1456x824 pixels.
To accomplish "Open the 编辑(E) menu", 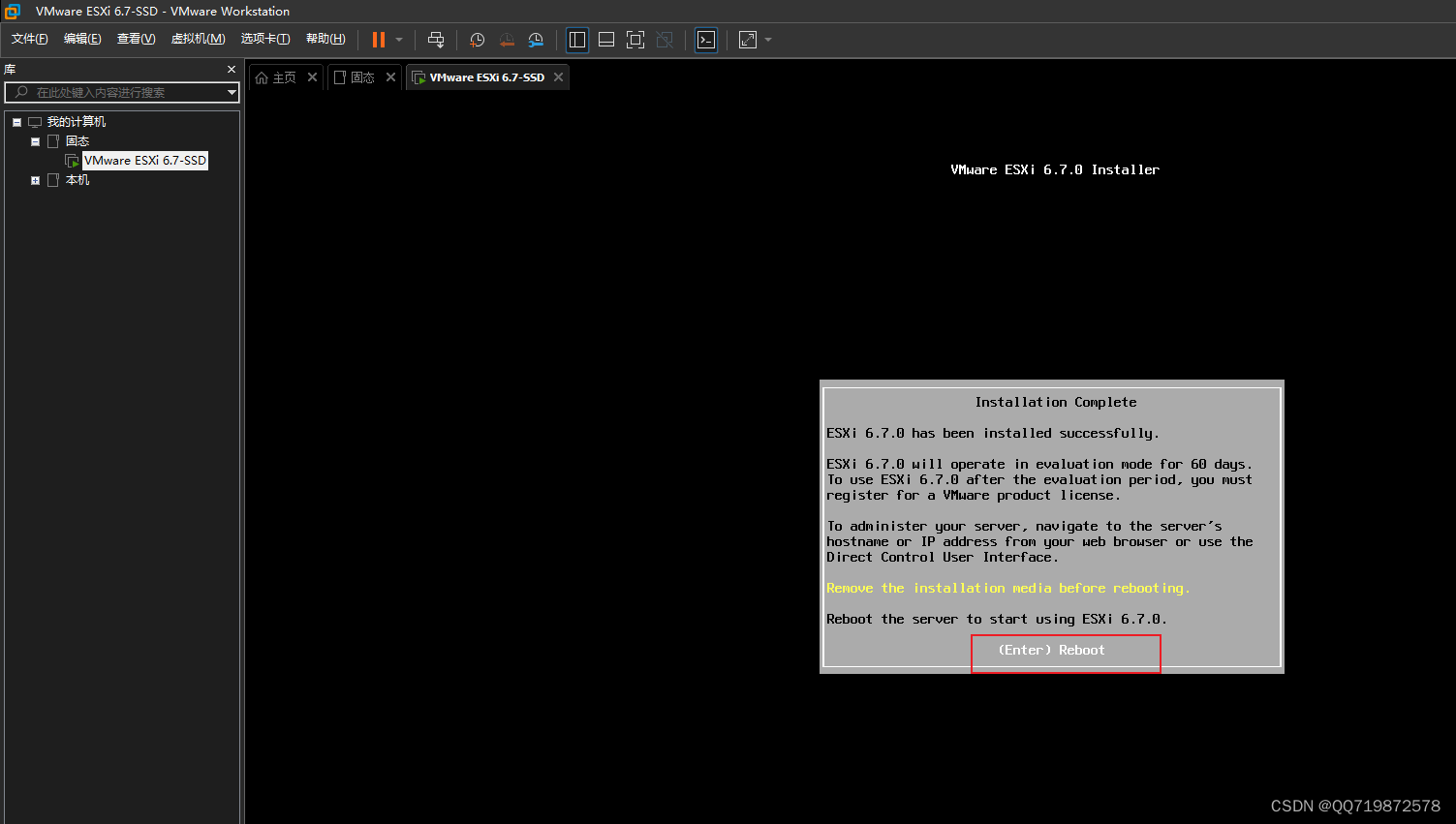I will (x=82, y=39).
